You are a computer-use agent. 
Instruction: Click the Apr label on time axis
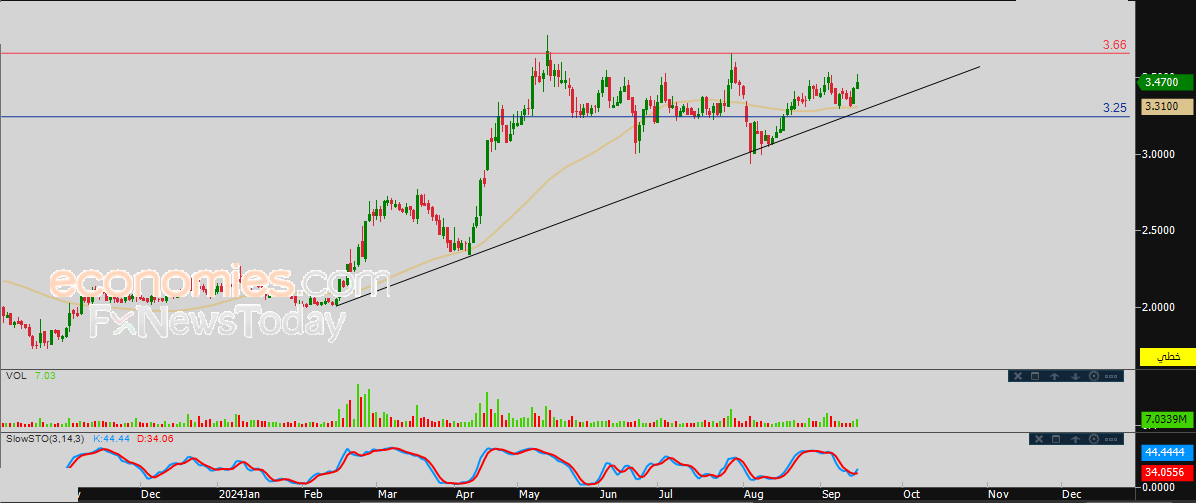click(x=464, y=494)
